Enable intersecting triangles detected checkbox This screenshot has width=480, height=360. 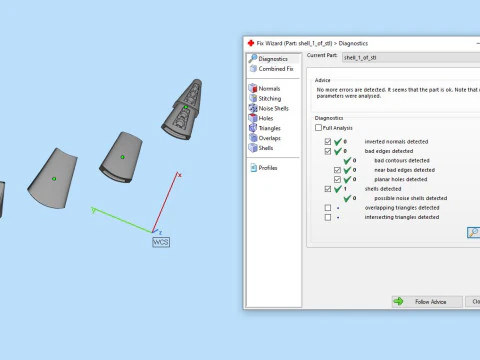coord(328,217)
